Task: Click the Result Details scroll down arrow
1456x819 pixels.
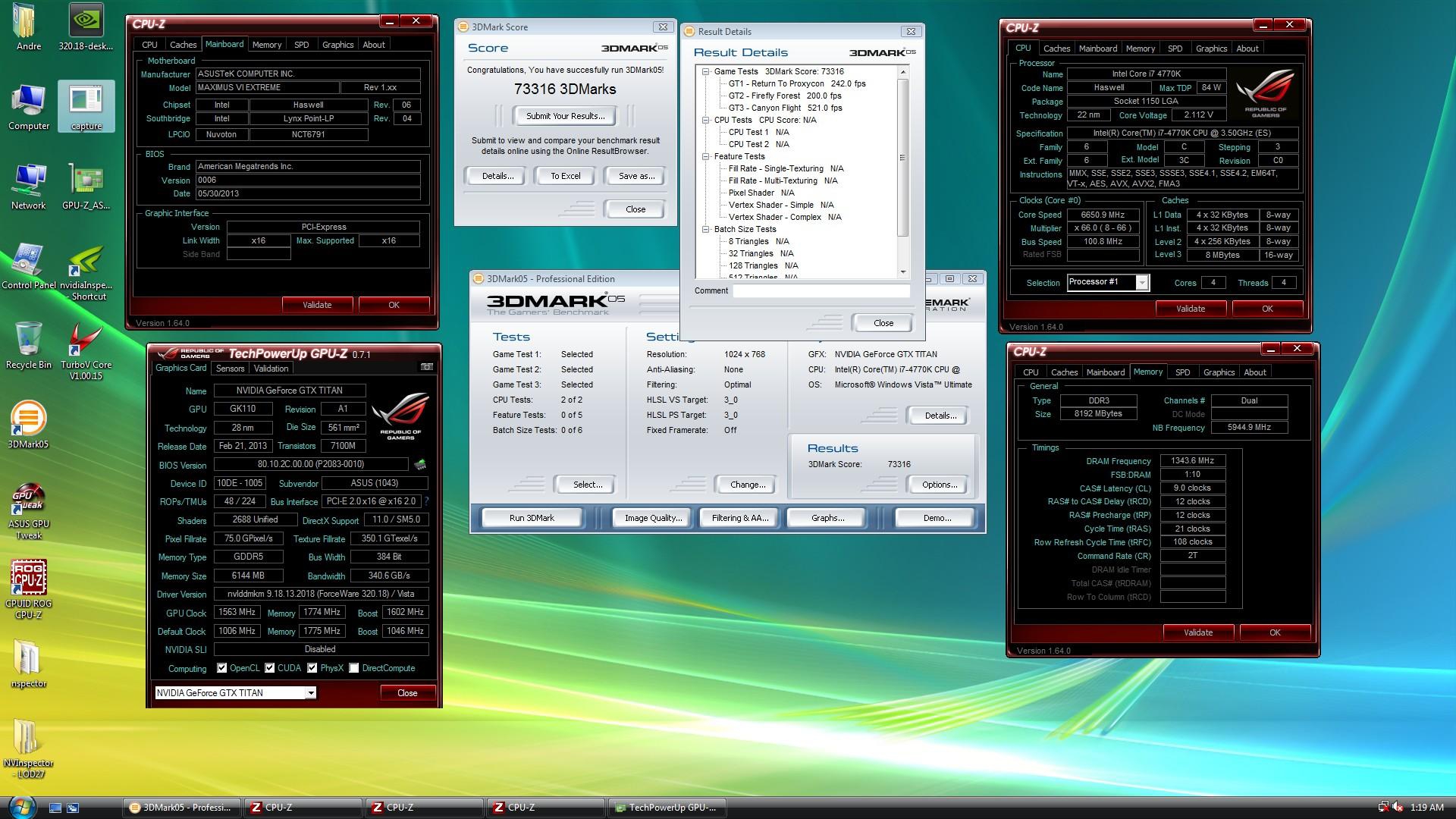Action: tap(902, 272)
